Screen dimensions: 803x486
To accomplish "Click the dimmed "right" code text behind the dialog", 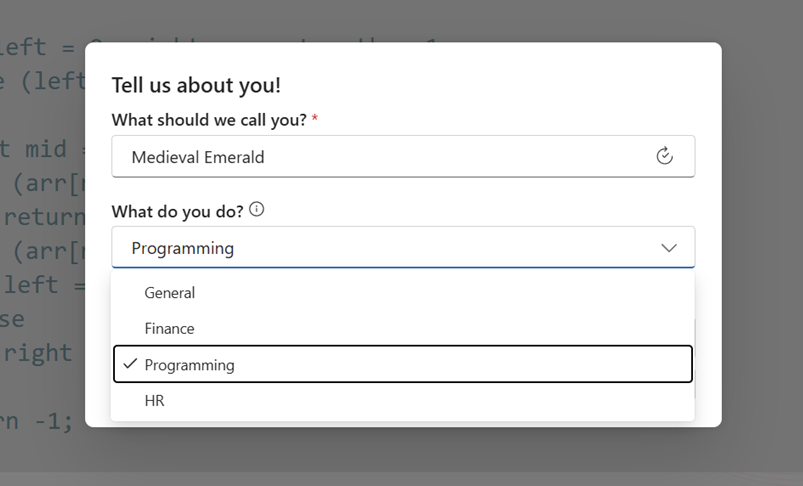I will 37,353.
